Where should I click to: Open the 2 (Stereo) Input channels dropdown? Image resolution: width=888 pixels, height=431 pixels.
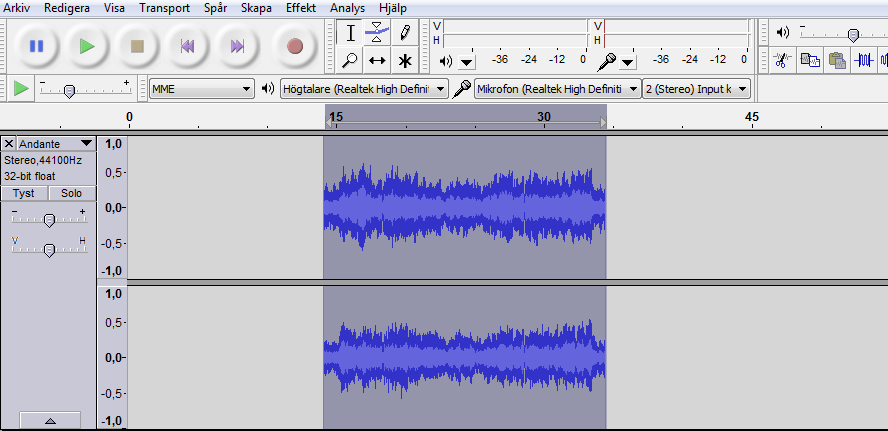697,89
